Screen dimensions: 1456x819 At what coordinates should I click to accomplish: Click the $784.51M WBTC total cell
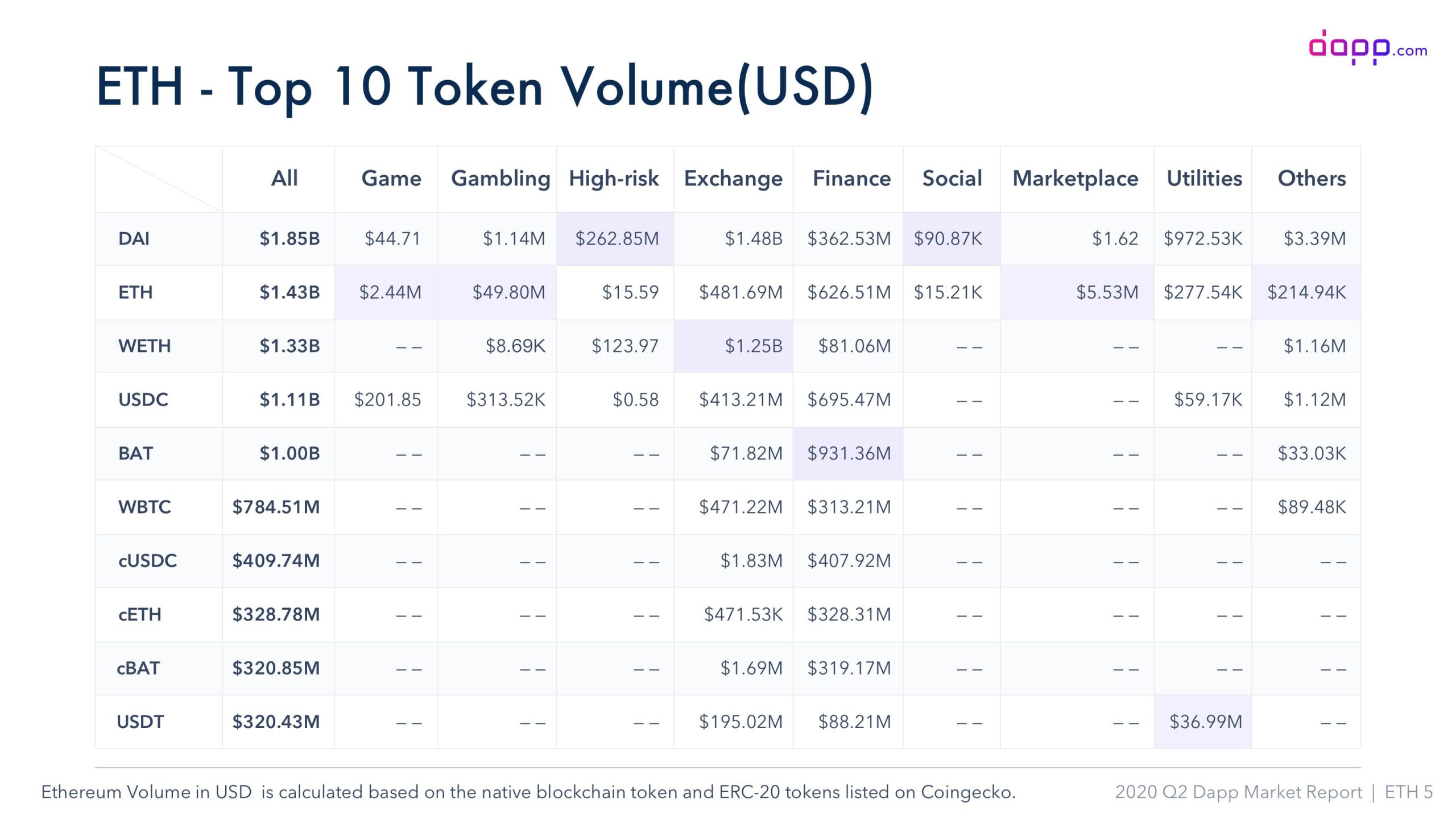point(276,507)
